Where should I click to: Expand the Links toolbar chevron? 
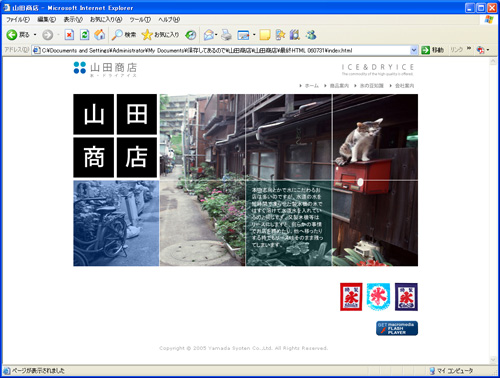pyautogui.click(x=469, y=49)
